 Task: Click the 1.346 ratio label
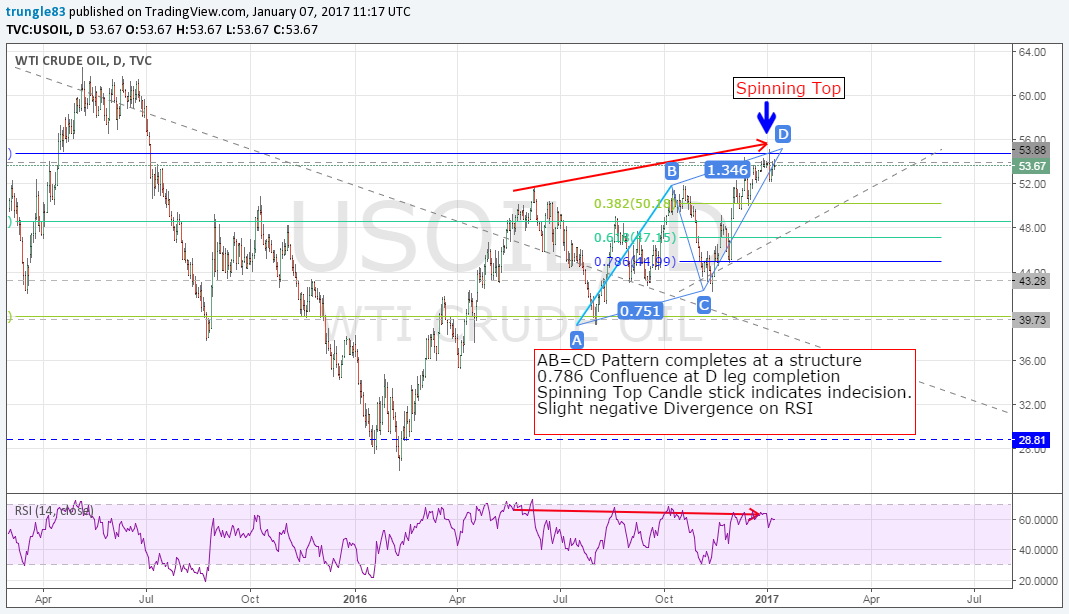727,170
